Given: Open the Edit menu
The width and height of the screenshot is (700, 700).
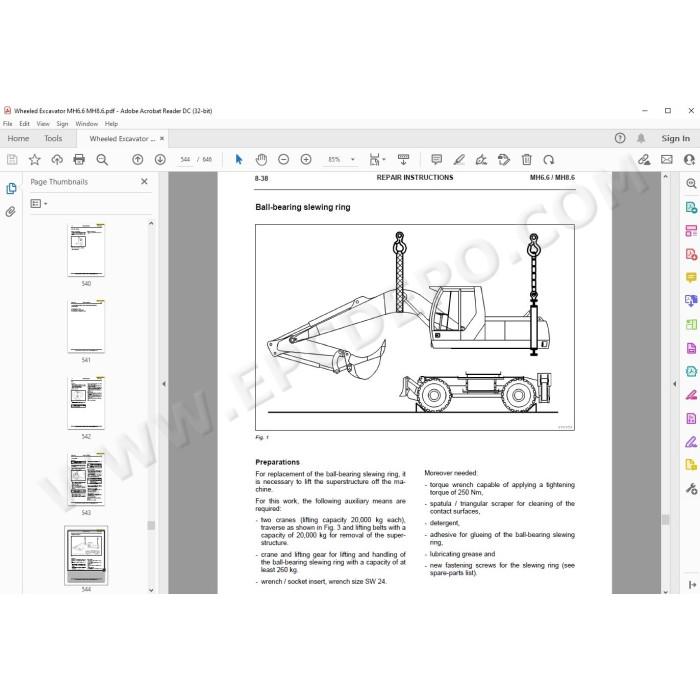Looking at the screenshot, I should 24,124.
